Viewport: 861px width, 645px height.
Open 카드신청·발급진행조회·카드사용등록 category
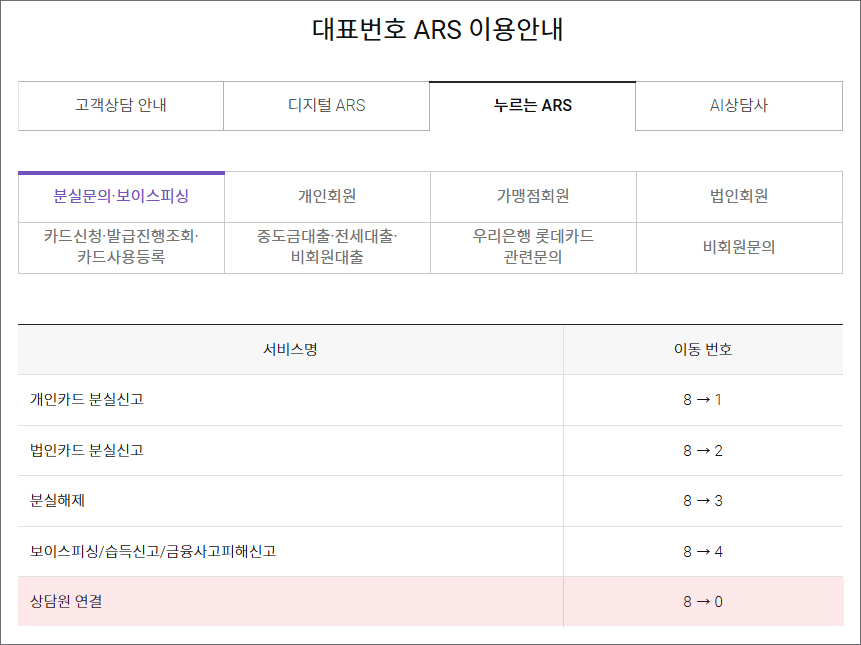[x=121, y=247]
